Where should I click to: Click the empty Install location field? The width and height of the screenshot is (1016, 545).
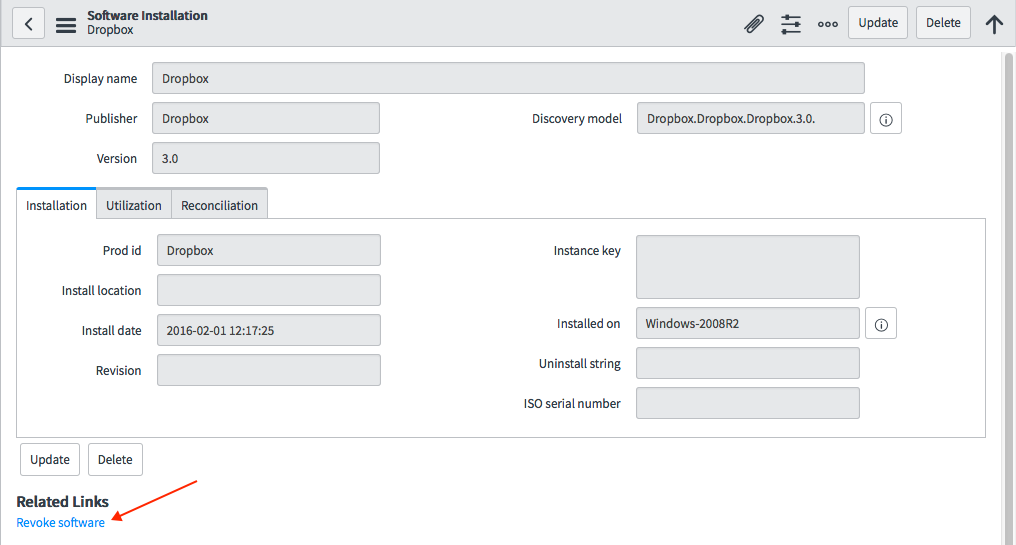click(268, 290)
